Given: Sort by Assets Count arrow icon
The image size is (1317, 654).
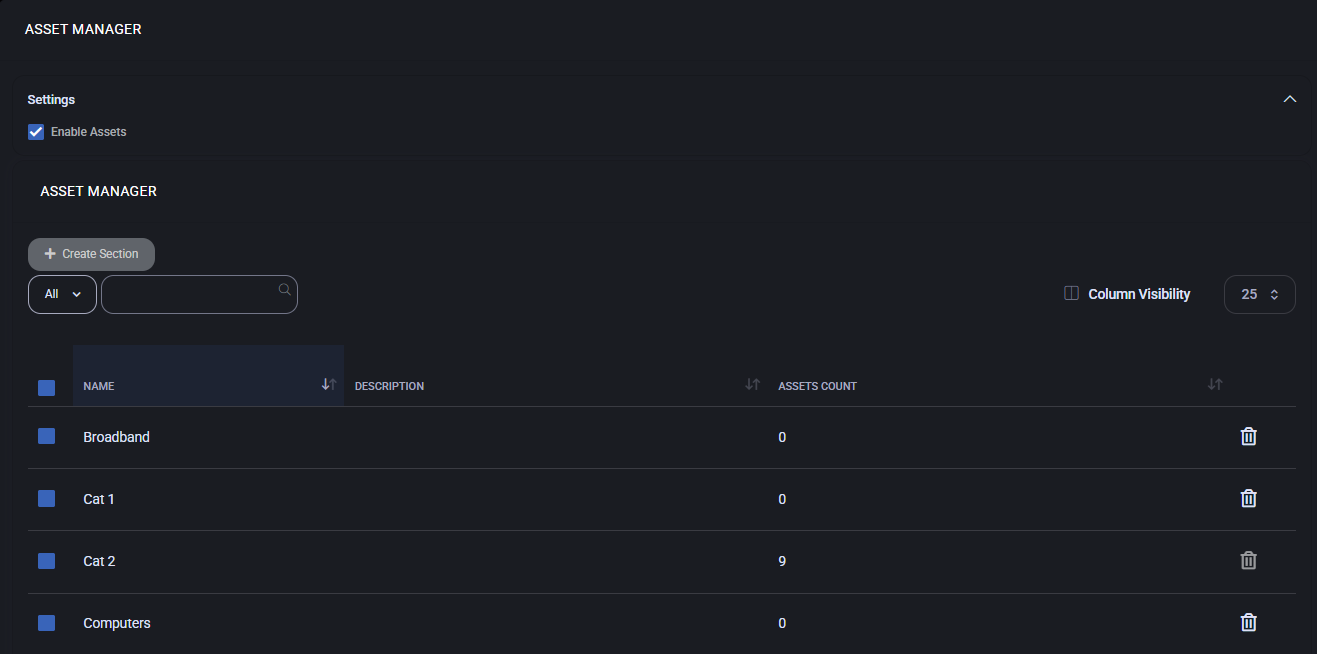Looking at the screenshot, I should (1215, 385).
